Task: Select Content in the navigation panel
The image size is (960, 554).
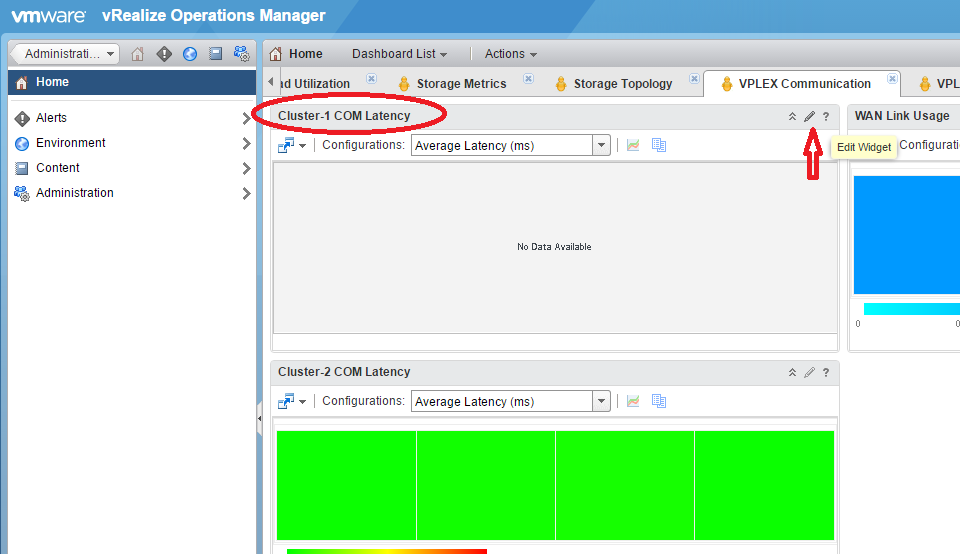Action: tap(132, 168)
